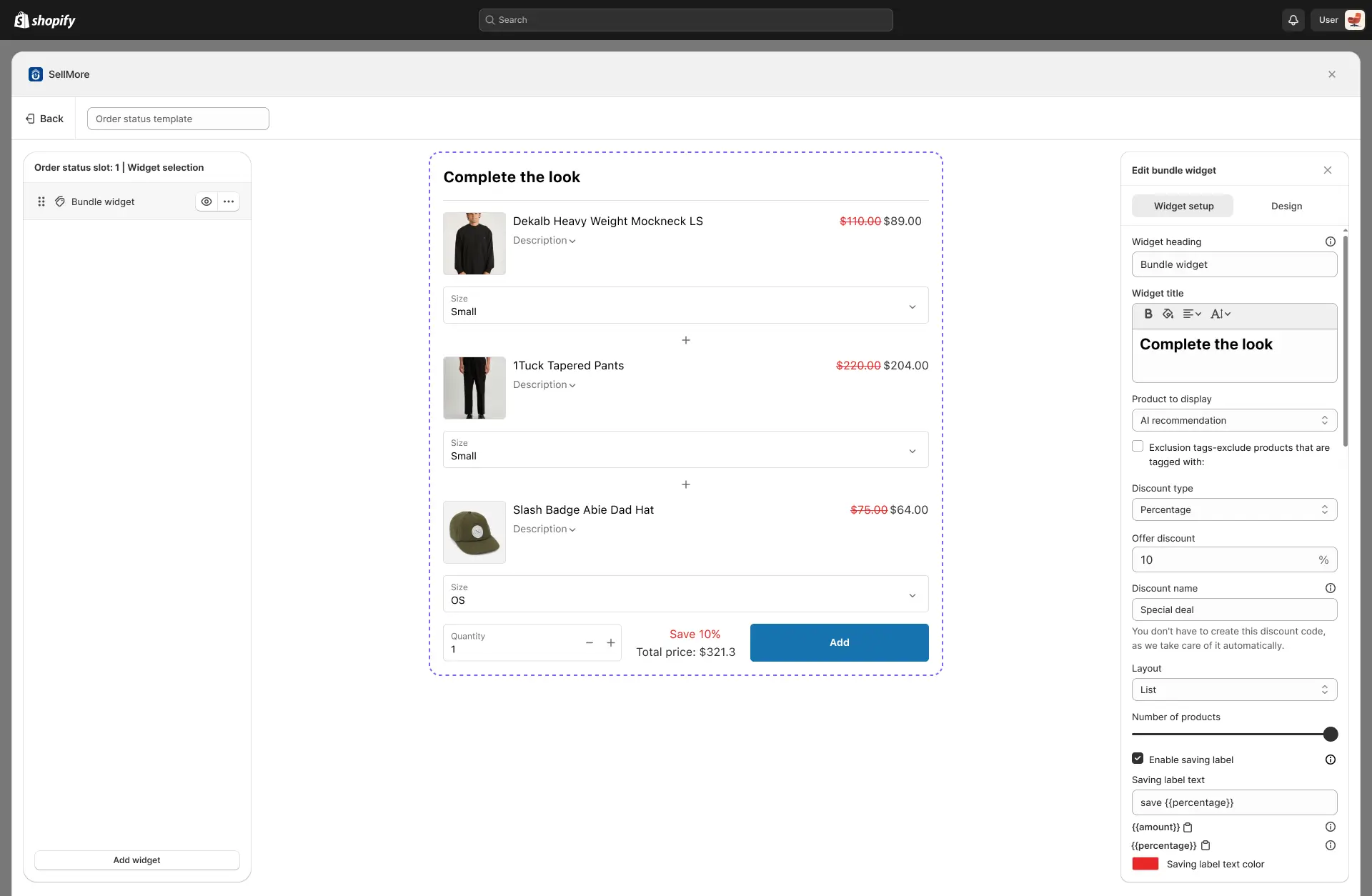Open text color fill icon in title toolbar
Viewport: 1372px width, 896px height.
(x=1168, y=314)
